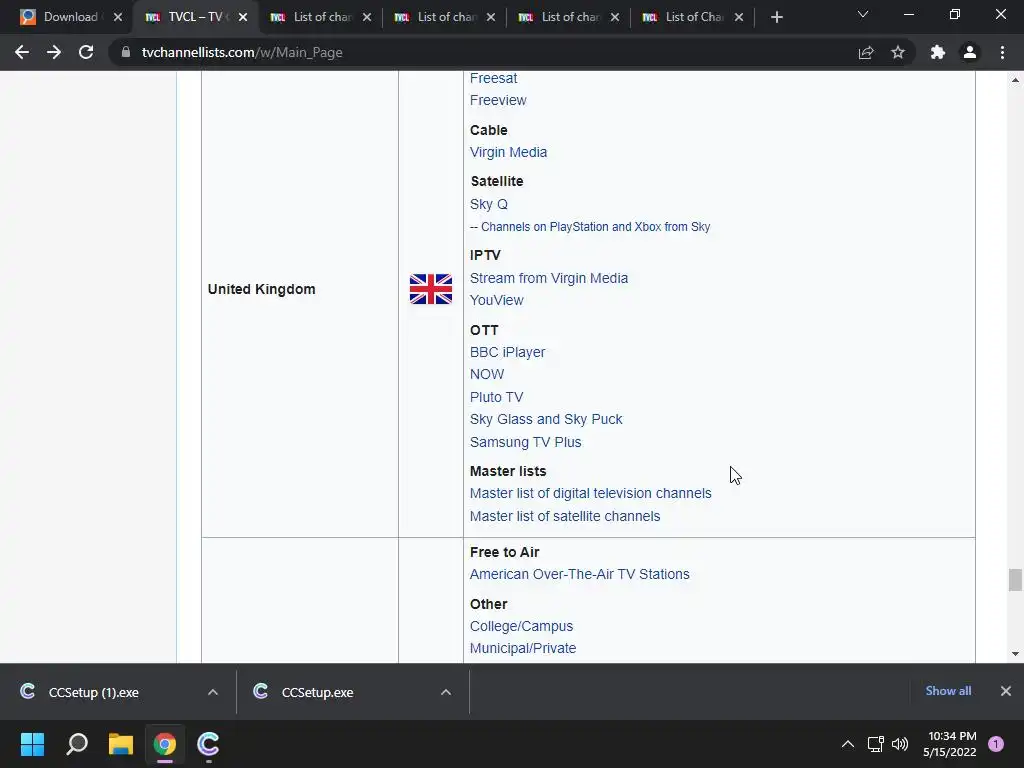Viewport: 1024px width, 768px height.
Task: Select the TVCL – TV tab
Action: click(x=196, y=17)
